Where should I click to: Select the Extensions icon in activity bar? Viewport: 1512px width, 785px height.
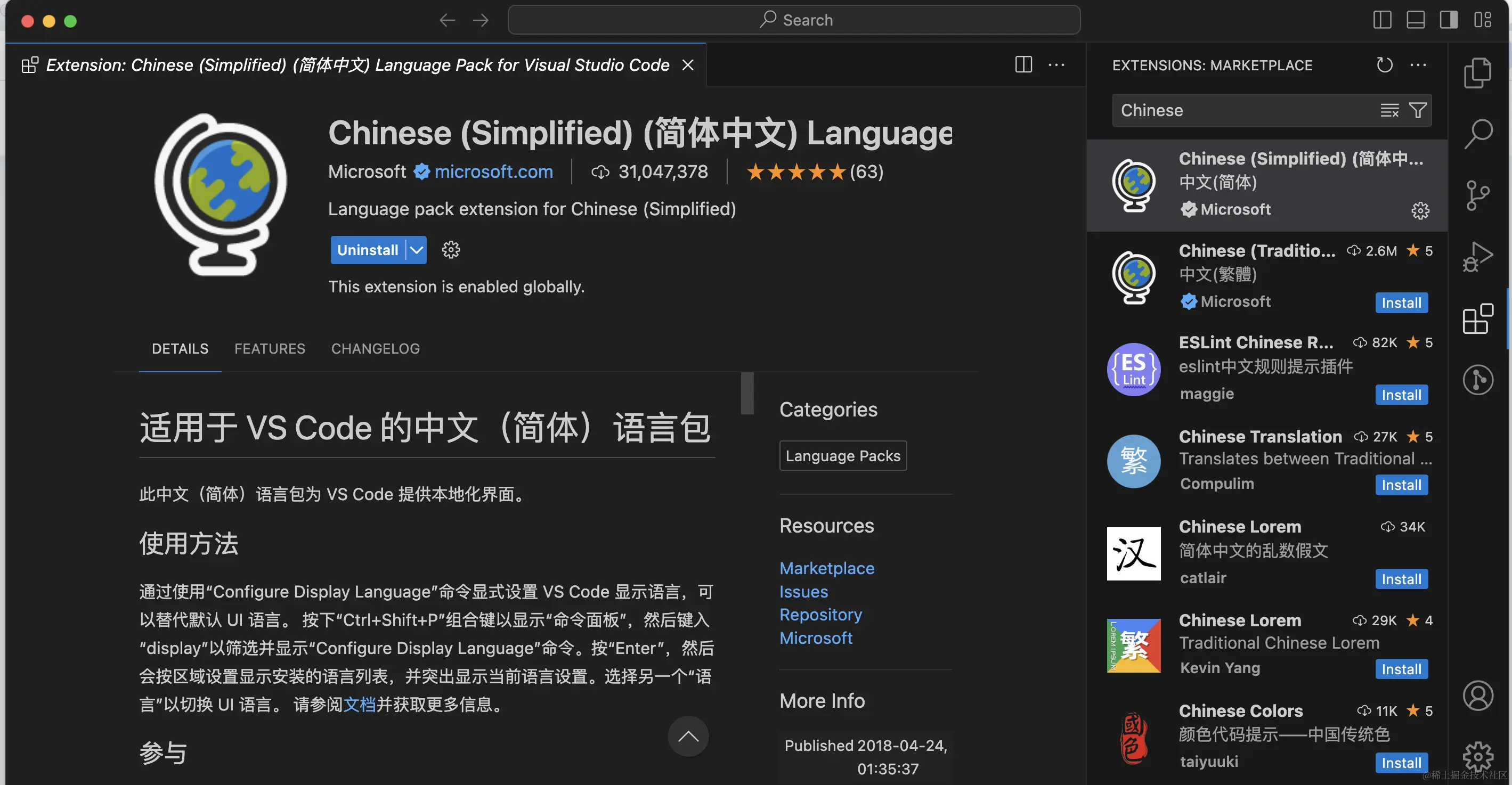tap(1478, 318)
